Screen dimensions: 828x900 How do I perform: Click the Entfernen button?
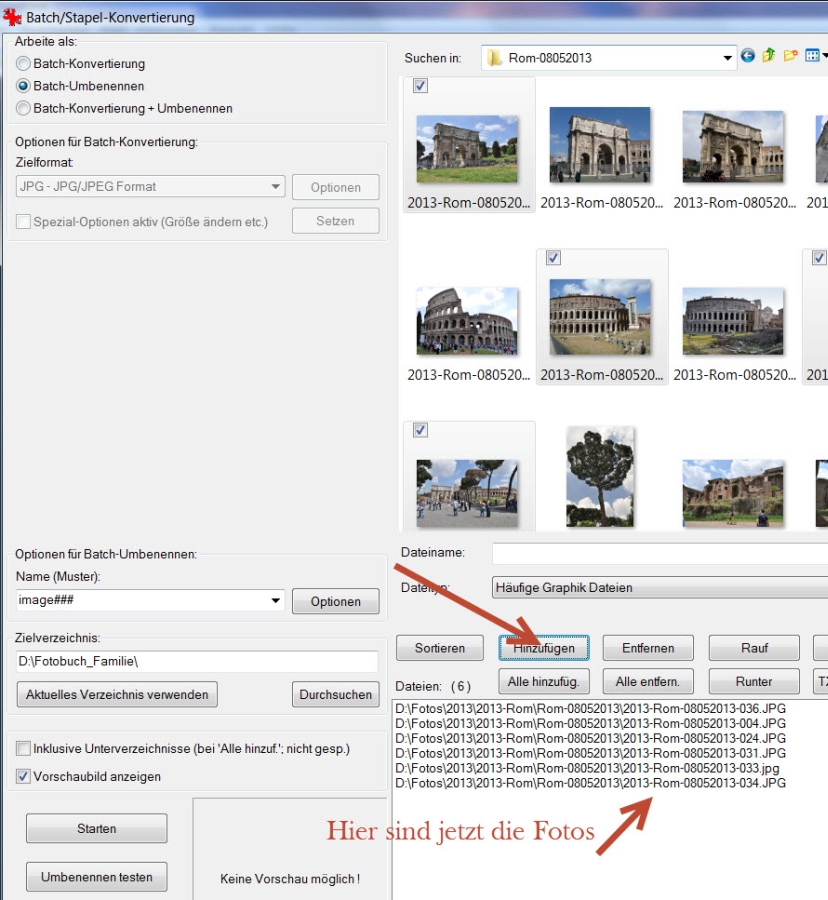tap(648, 648)
